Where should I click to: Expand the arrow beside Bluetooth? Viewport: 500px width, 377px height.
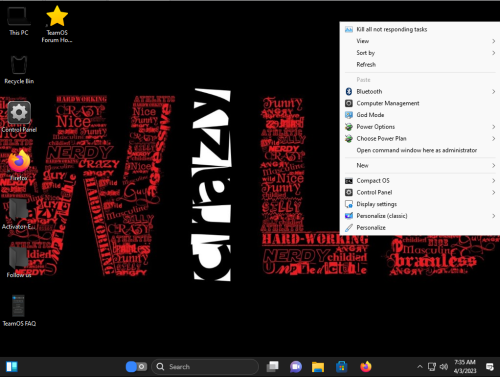[x=493, y=91]
